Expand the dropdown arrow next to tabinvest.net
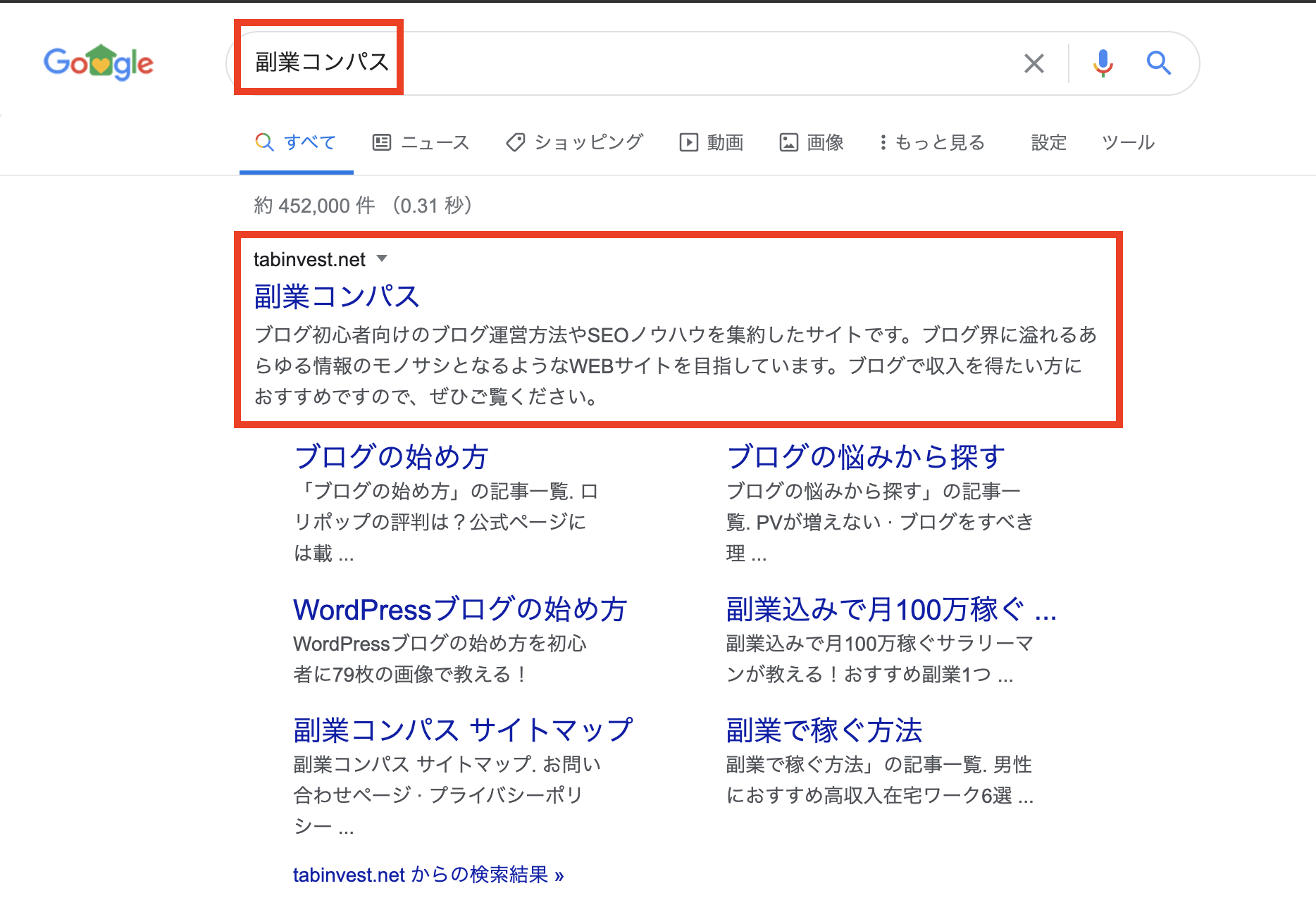 coord(382,258)
